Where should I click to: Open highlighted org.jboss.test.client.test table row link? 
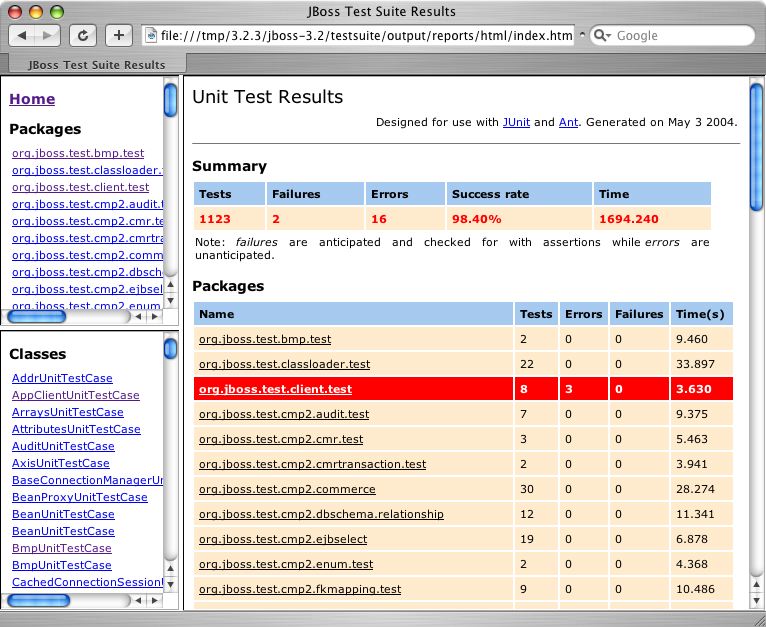point(276,389)
